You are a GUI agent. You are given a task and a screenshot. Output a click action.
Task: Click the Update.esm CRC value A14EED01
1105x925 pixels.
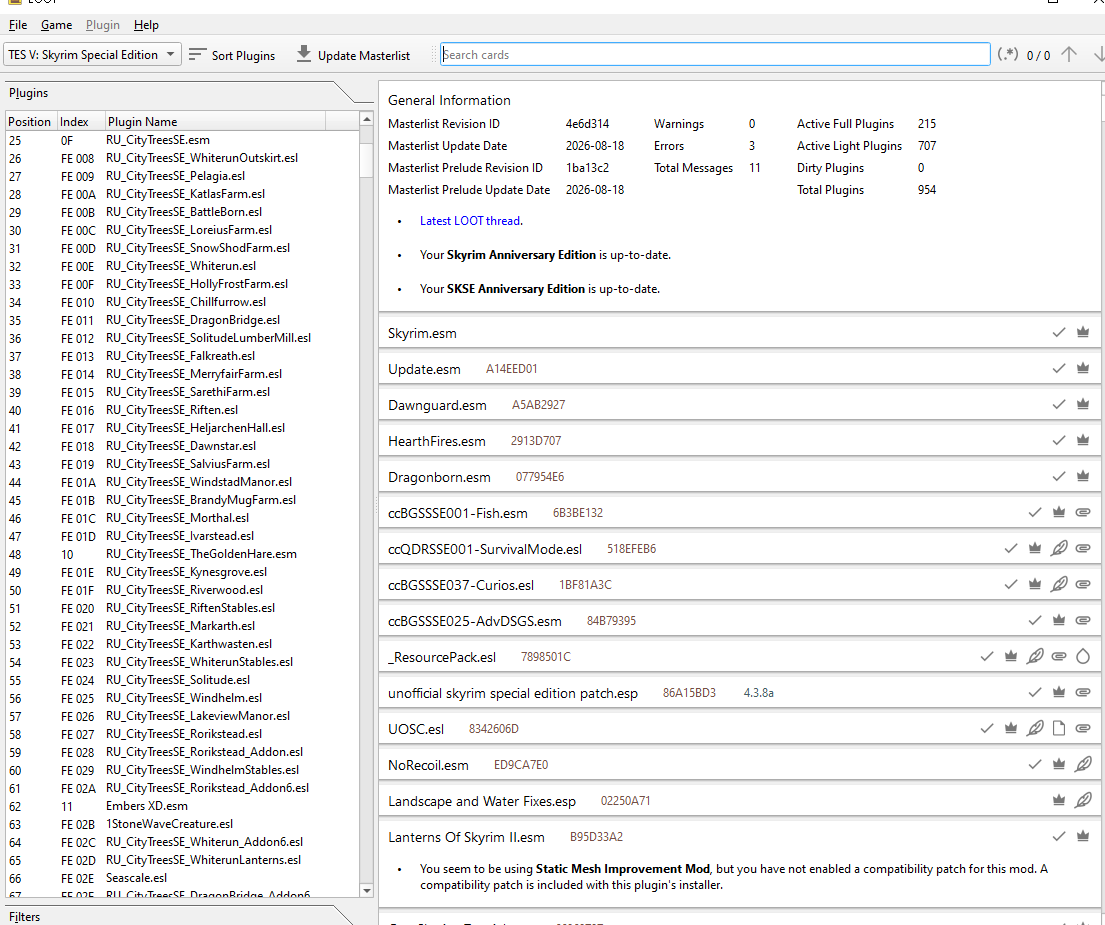click(x=512, y=369)
